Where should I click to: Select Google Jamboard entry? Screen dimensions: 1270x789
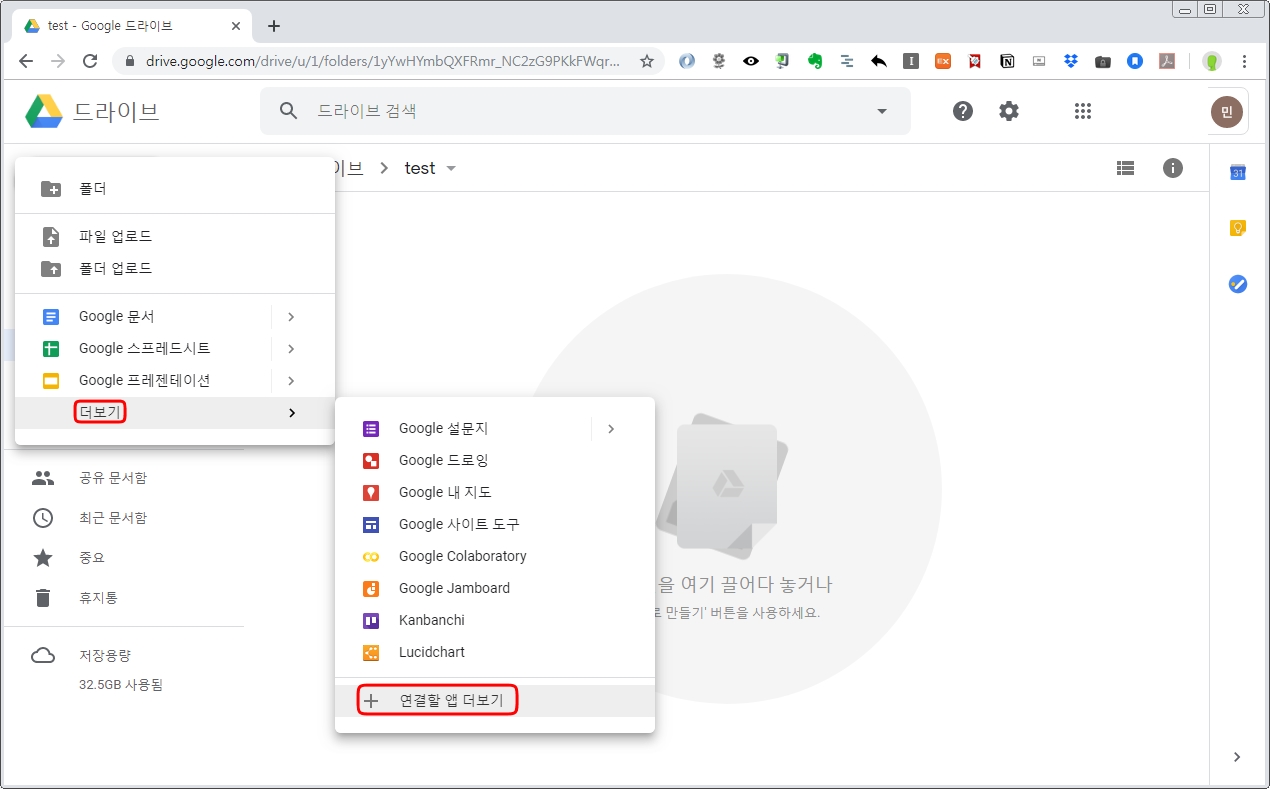(x=495, y=589)
